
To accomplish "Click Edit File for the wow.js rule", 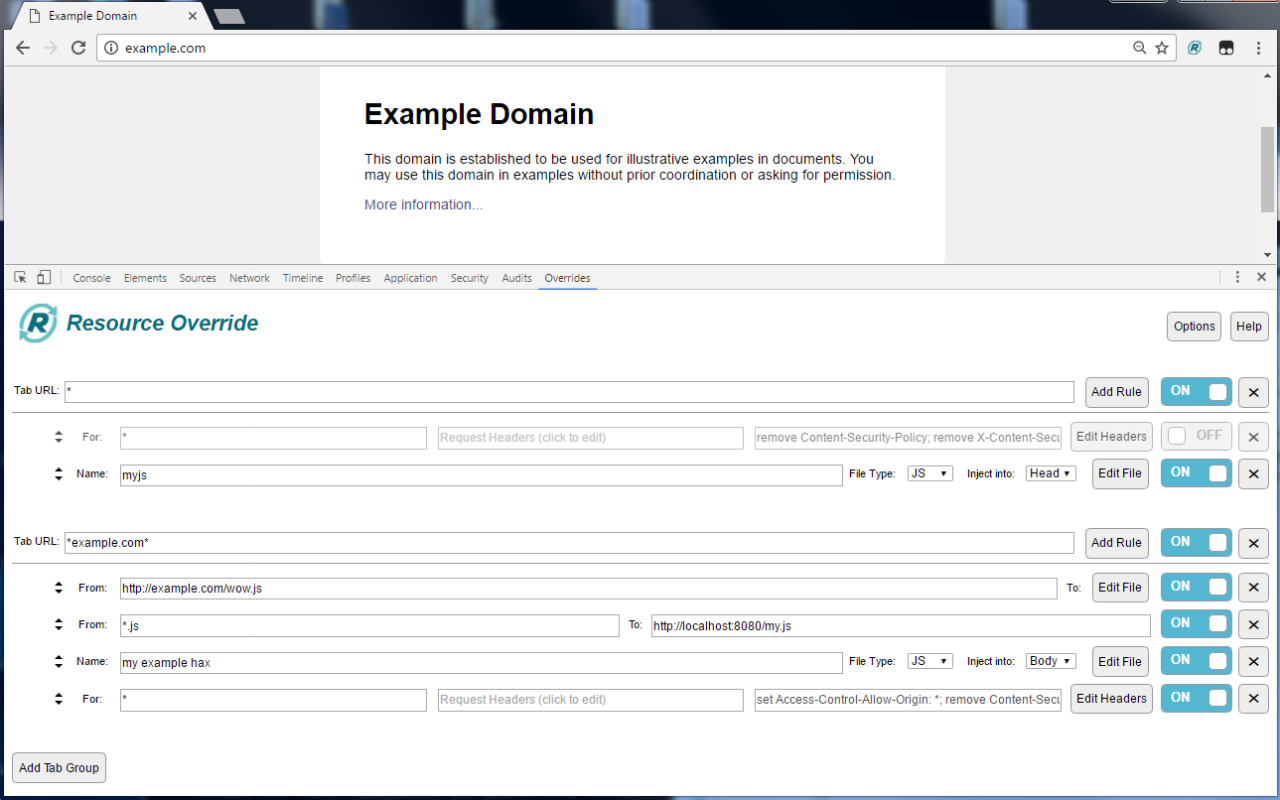I will (1120, 588).
